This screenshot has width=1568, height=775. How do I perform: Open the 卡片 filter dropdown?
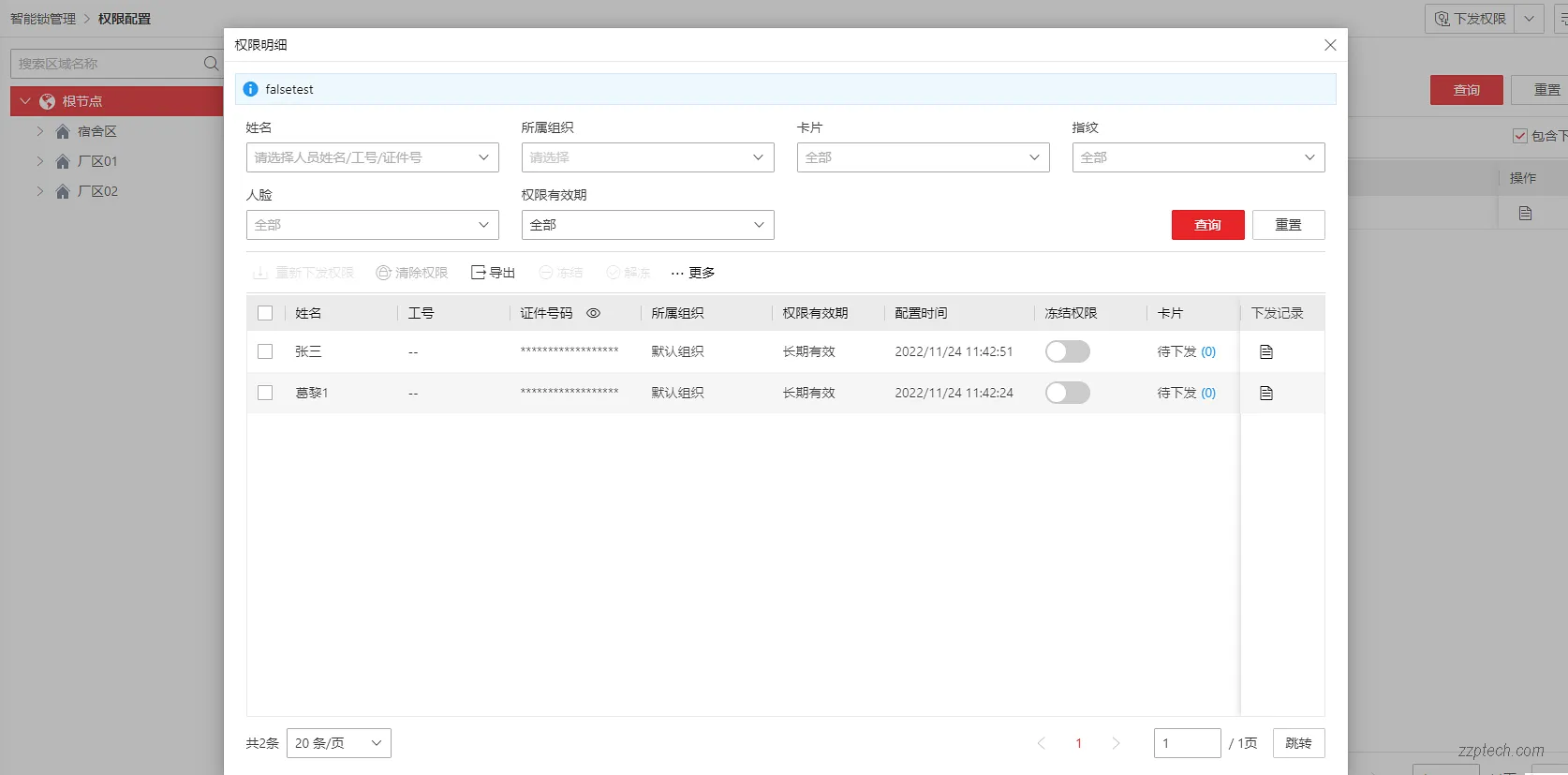(923, 157)
